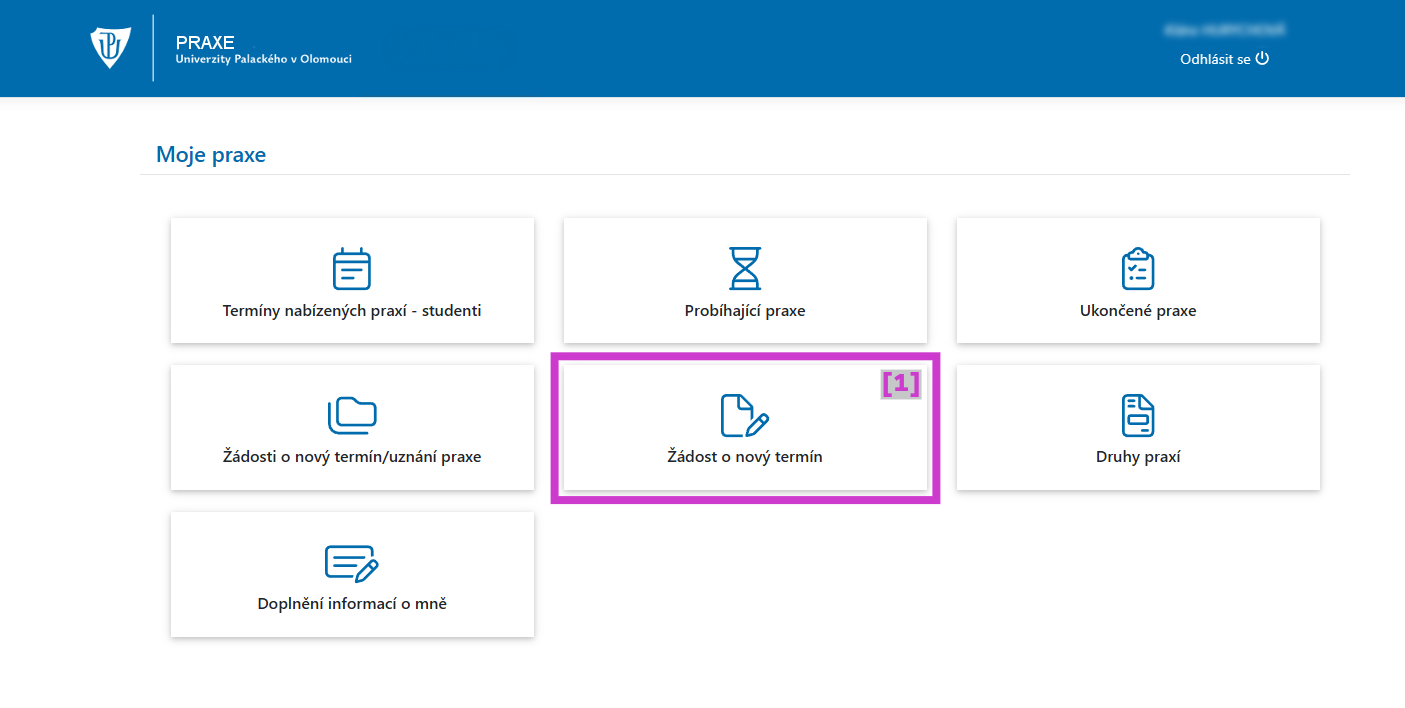
Task: Open the Druhy praxí label
Action: [1138, 457]
